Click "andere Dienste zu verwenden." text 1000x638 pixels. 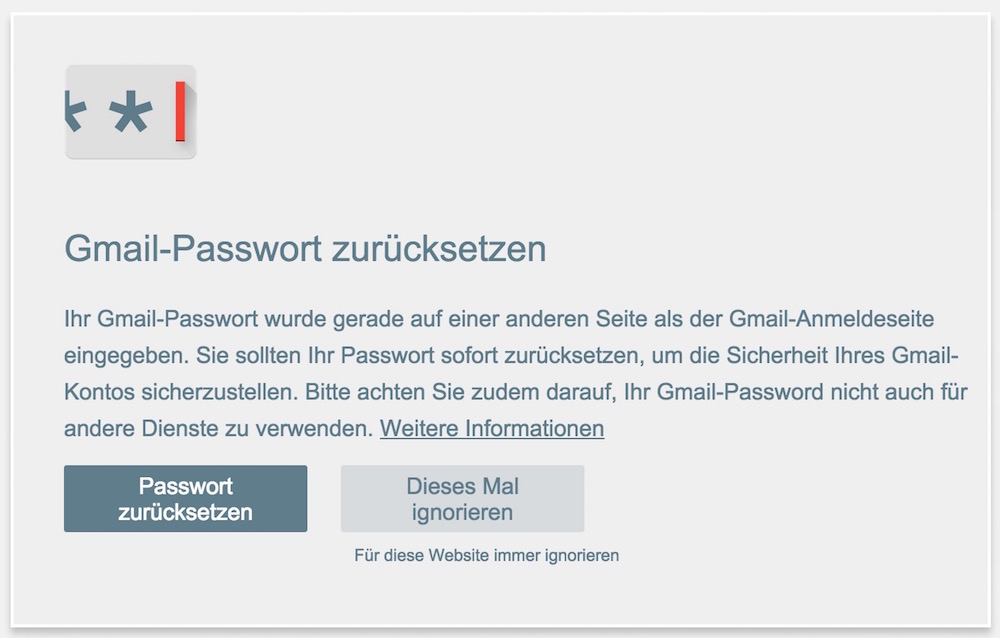point(219,429)
